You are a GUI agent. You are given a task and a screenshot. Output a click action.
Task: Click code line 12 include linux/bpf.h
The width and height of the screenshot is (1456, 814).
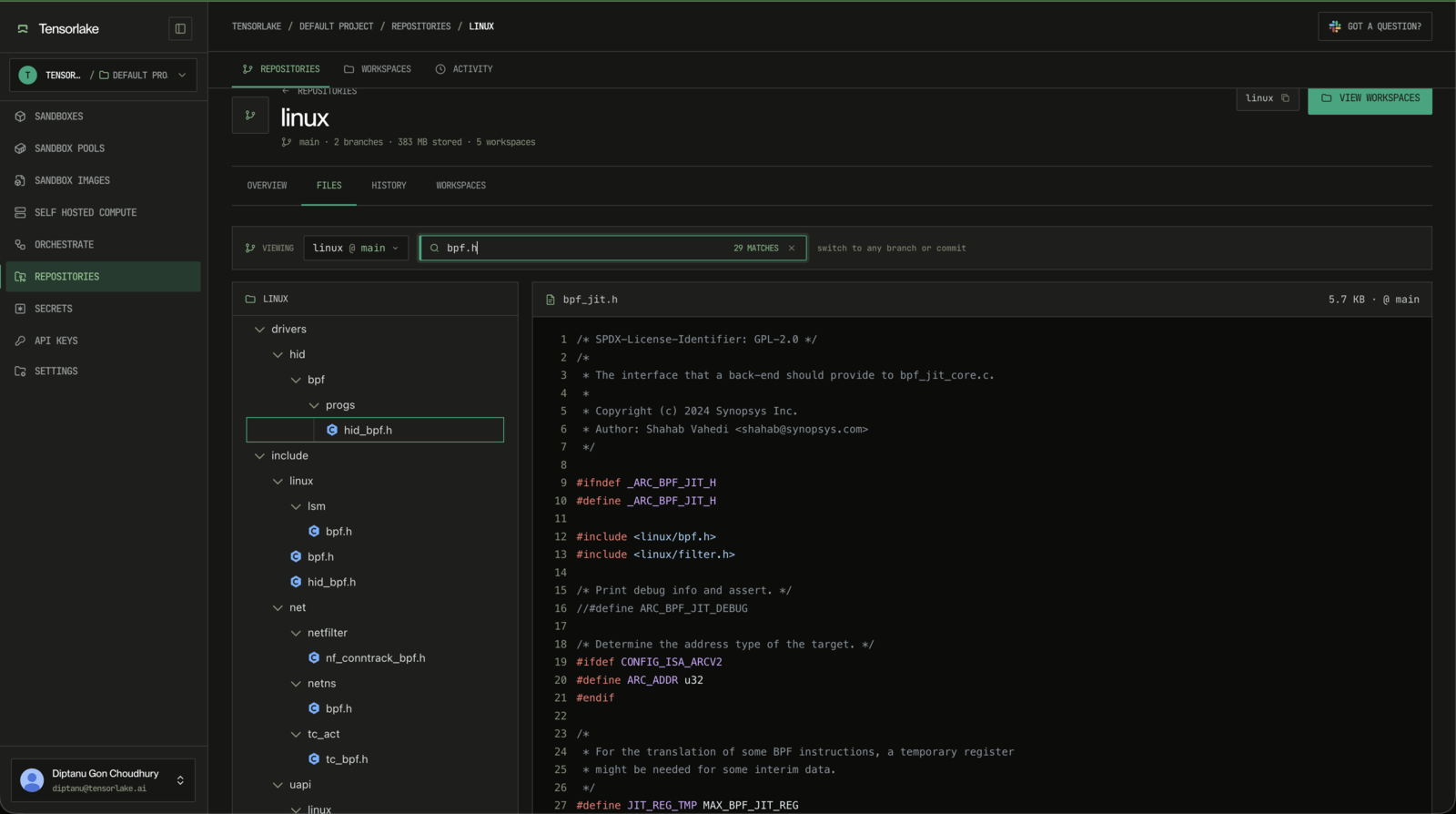(x=646, y=537)
